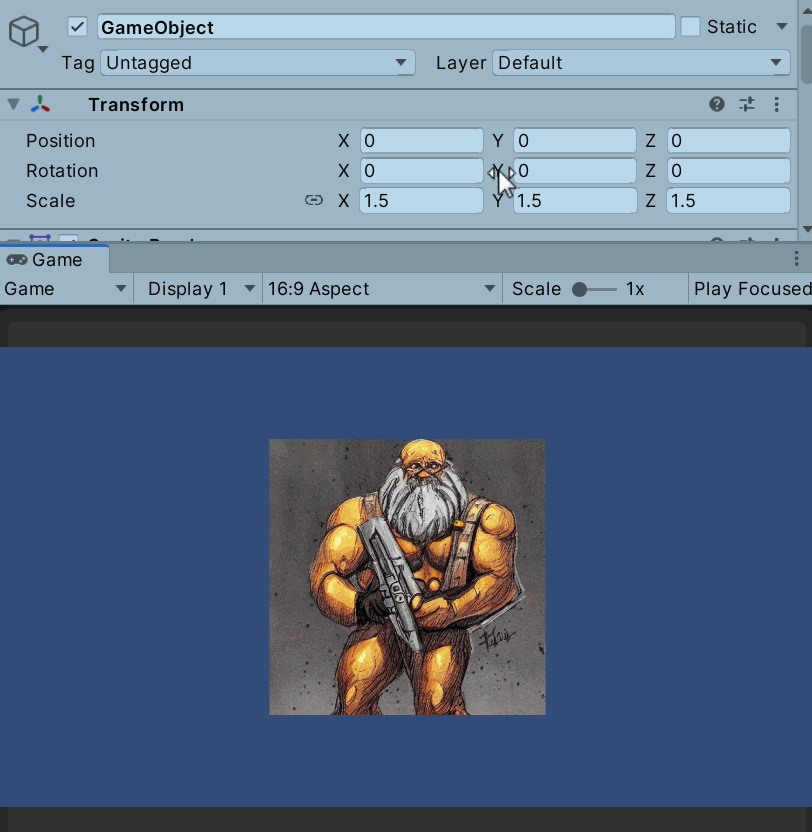The image size is (812, 832).
Task: Adjust the Game view Scale slider
Action: point(594,289)
